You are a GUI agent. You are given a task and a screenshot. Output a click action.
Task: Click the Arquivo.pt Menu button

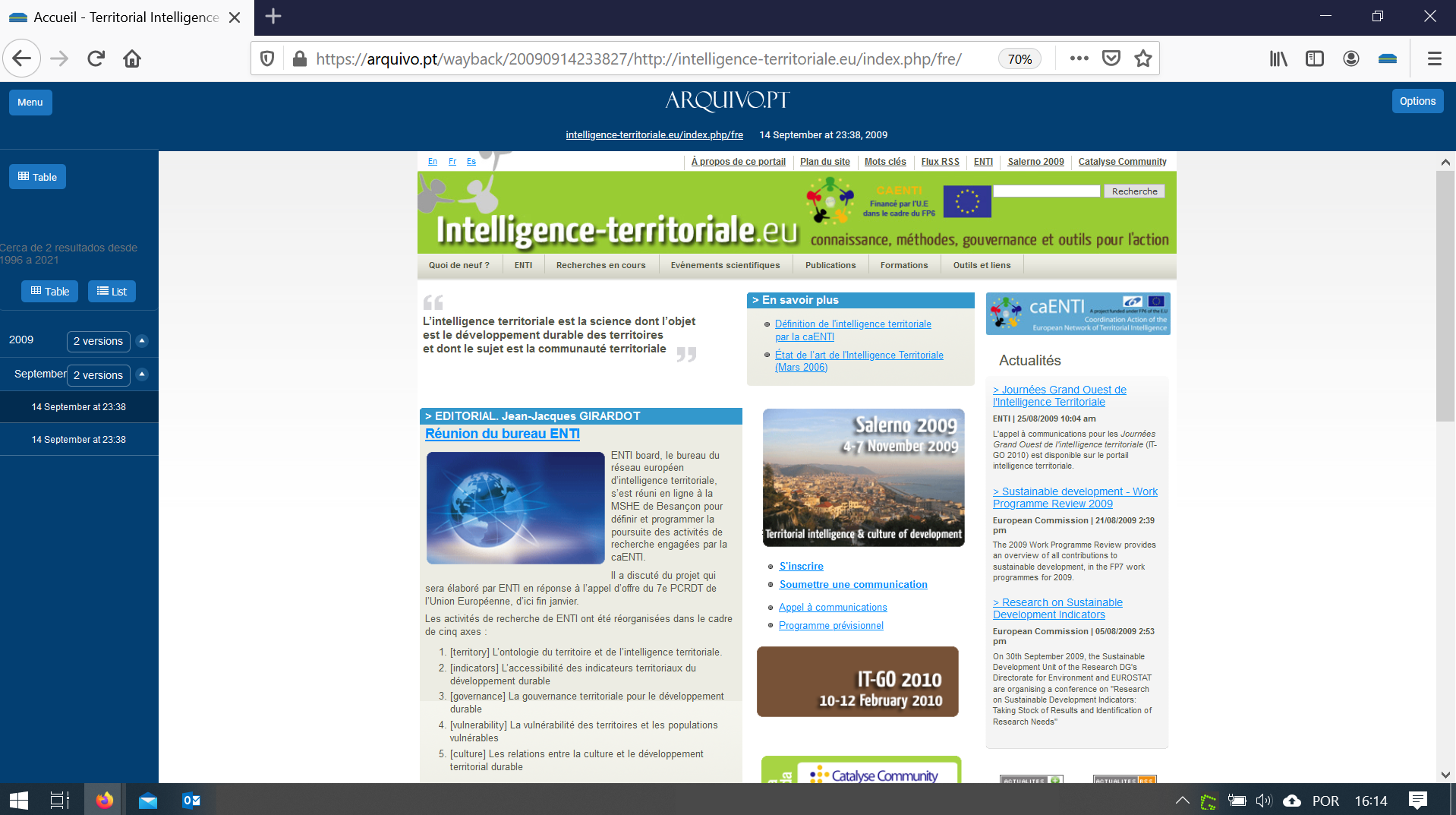(x=30, y=102)
